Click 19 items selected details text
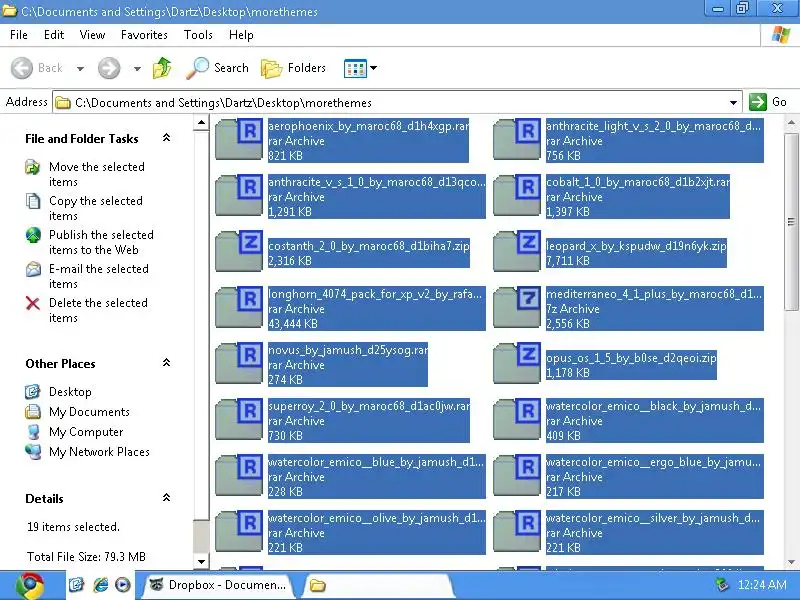Viewport: 800px width, 600px height. tap(73, 527)
